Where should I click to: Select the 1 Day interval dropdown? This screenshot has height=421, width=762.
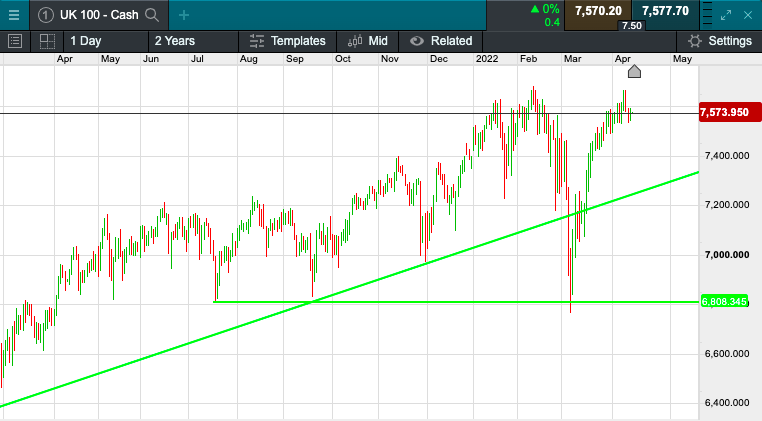click(x=105, y=41)
